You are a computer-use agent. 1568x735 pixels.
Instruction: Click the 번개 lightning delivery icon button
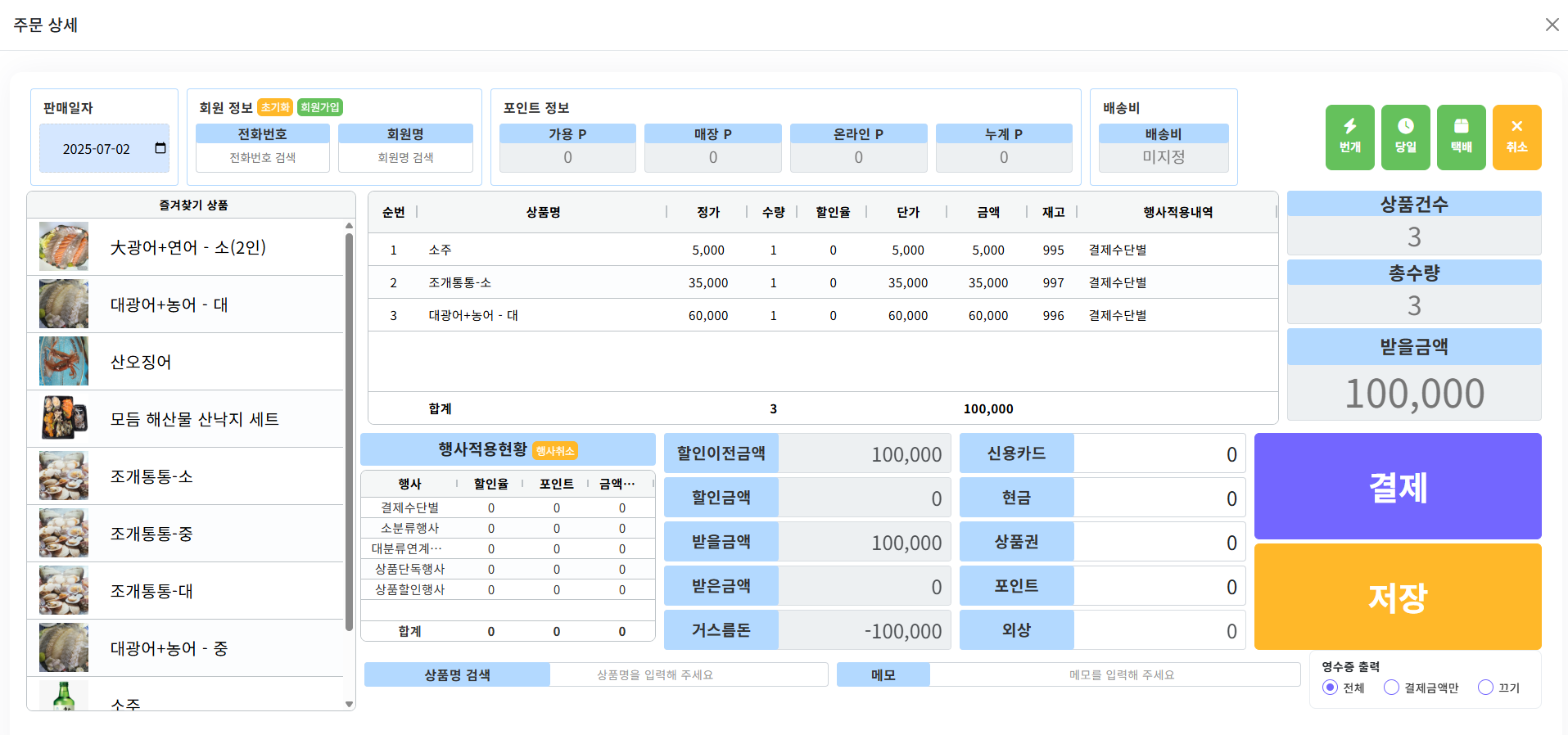click(1349, 137)
